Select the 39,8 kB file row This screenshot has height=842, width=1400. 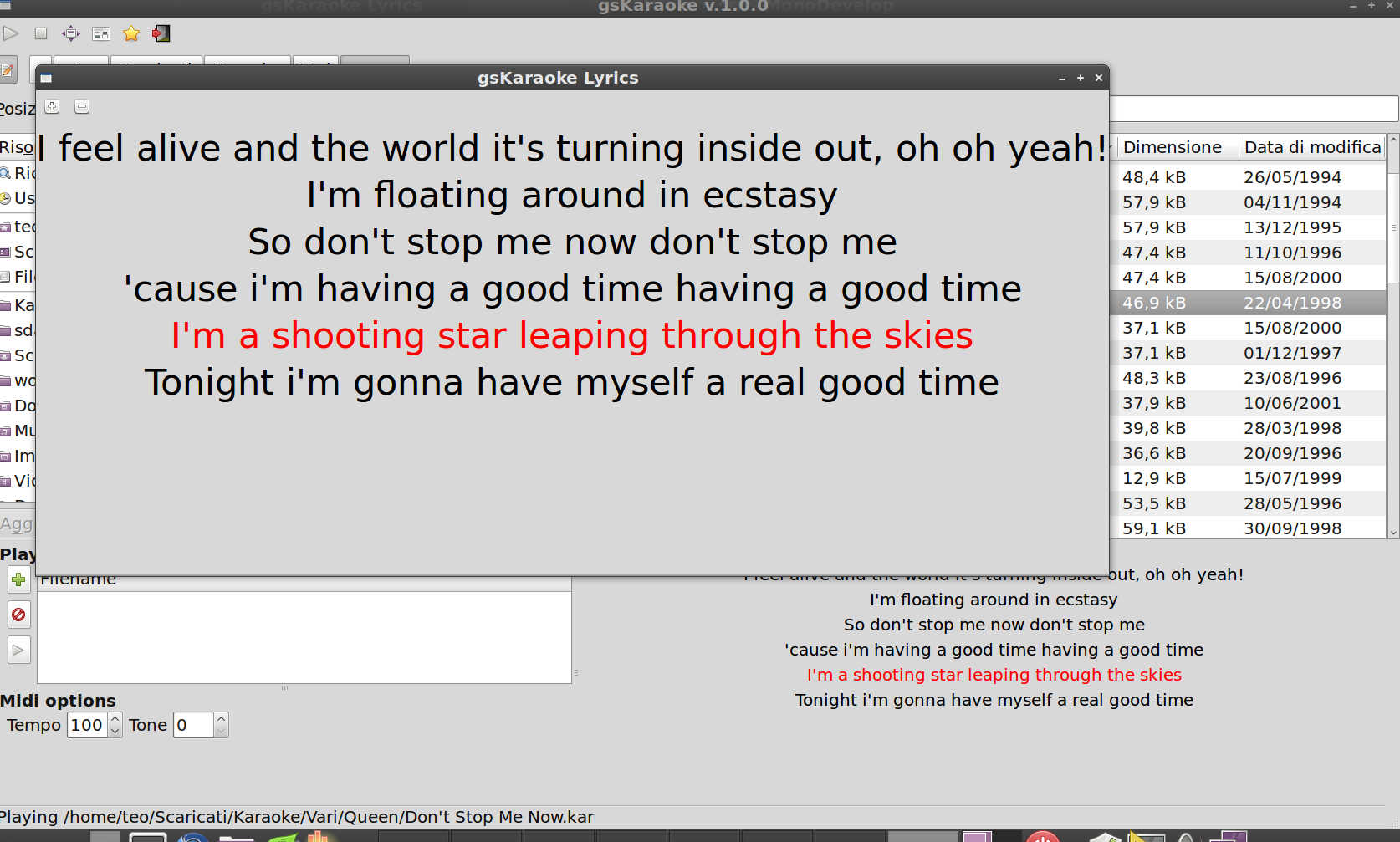(1248, 428)
